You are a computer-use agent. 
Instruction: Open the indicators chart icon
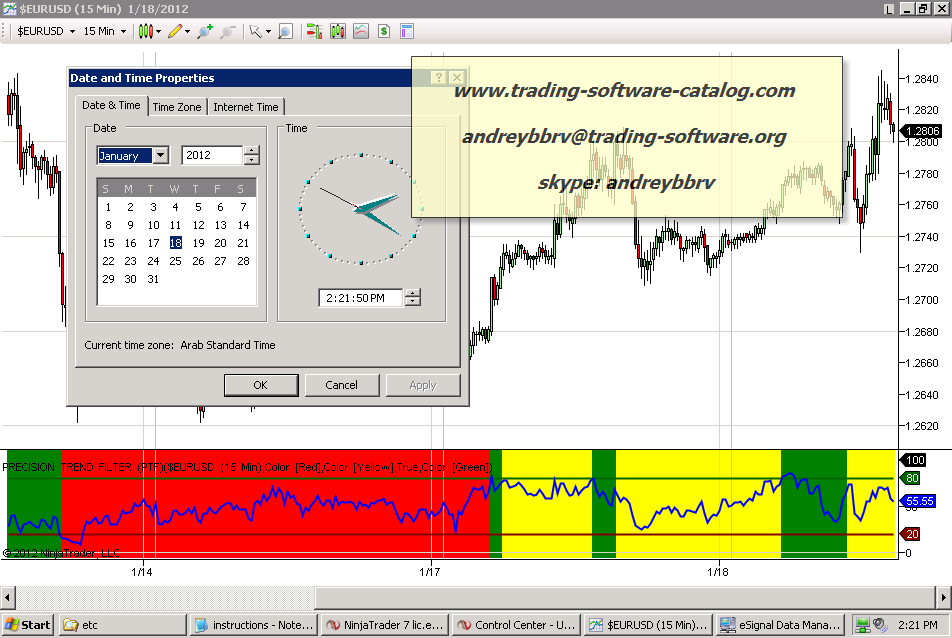click(361, 31)
